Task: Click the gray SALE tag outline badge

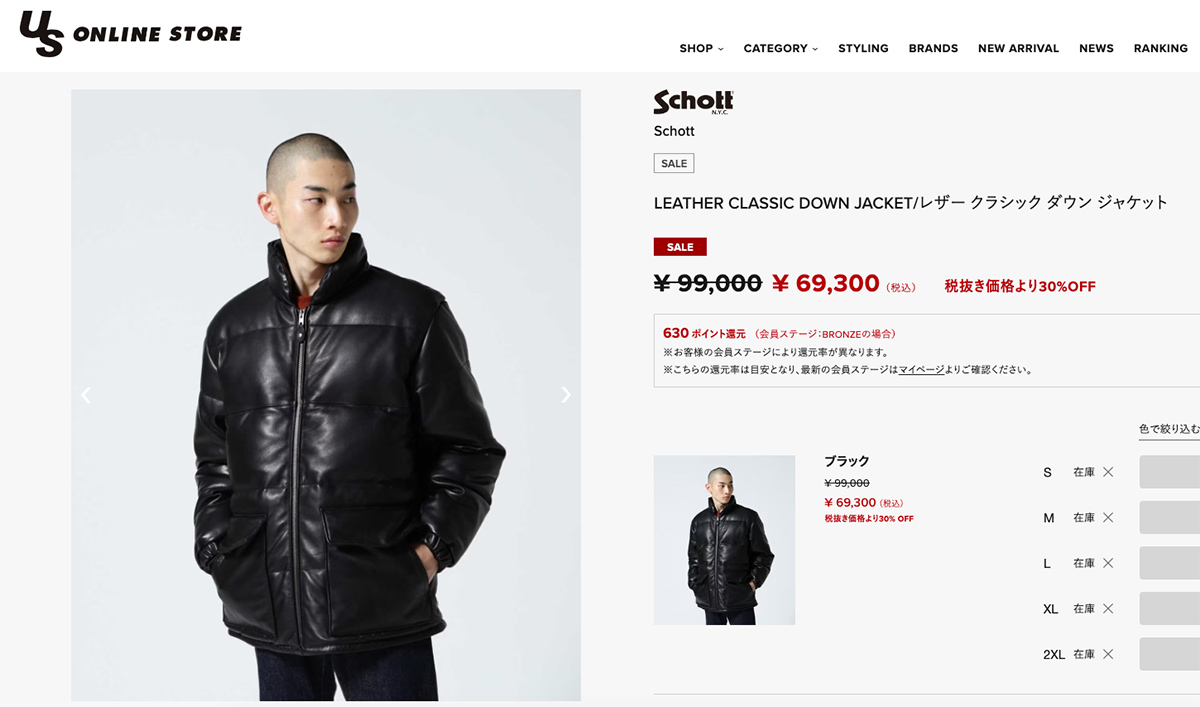Action: tap(674, 163)
